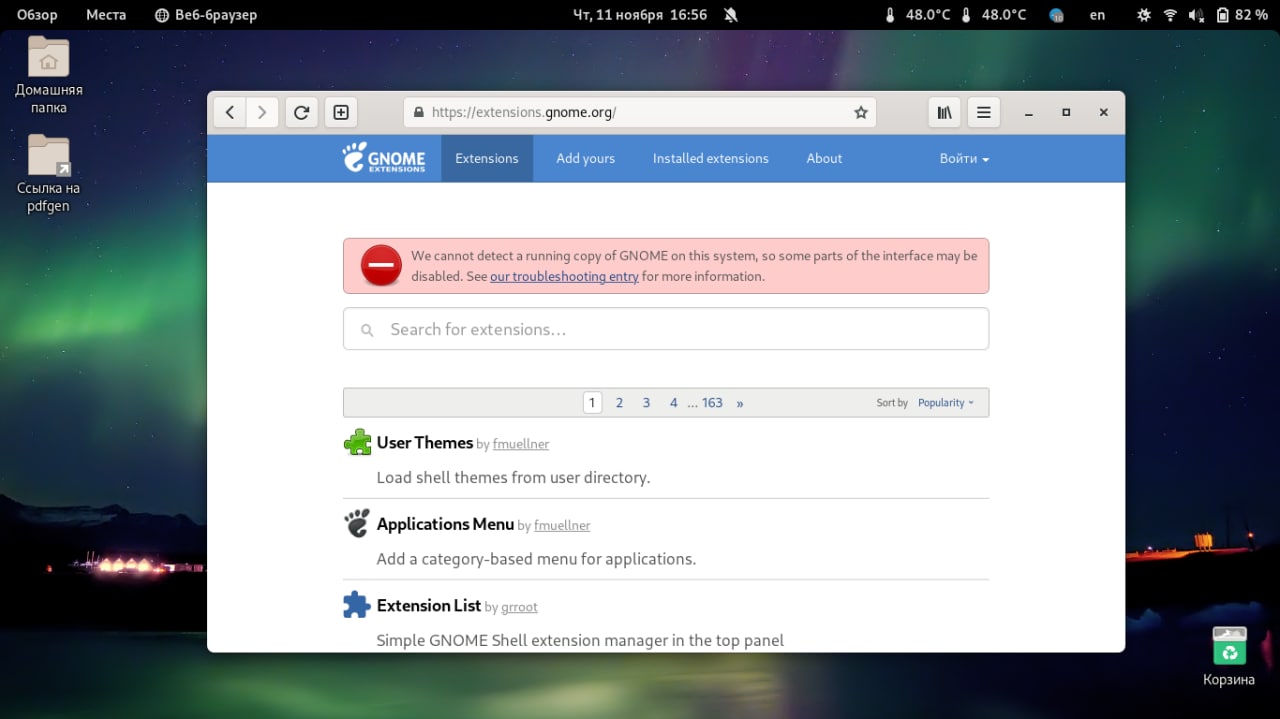
Task: Click the Load shell themes from user directory text
Action: [x=513, y=478]
